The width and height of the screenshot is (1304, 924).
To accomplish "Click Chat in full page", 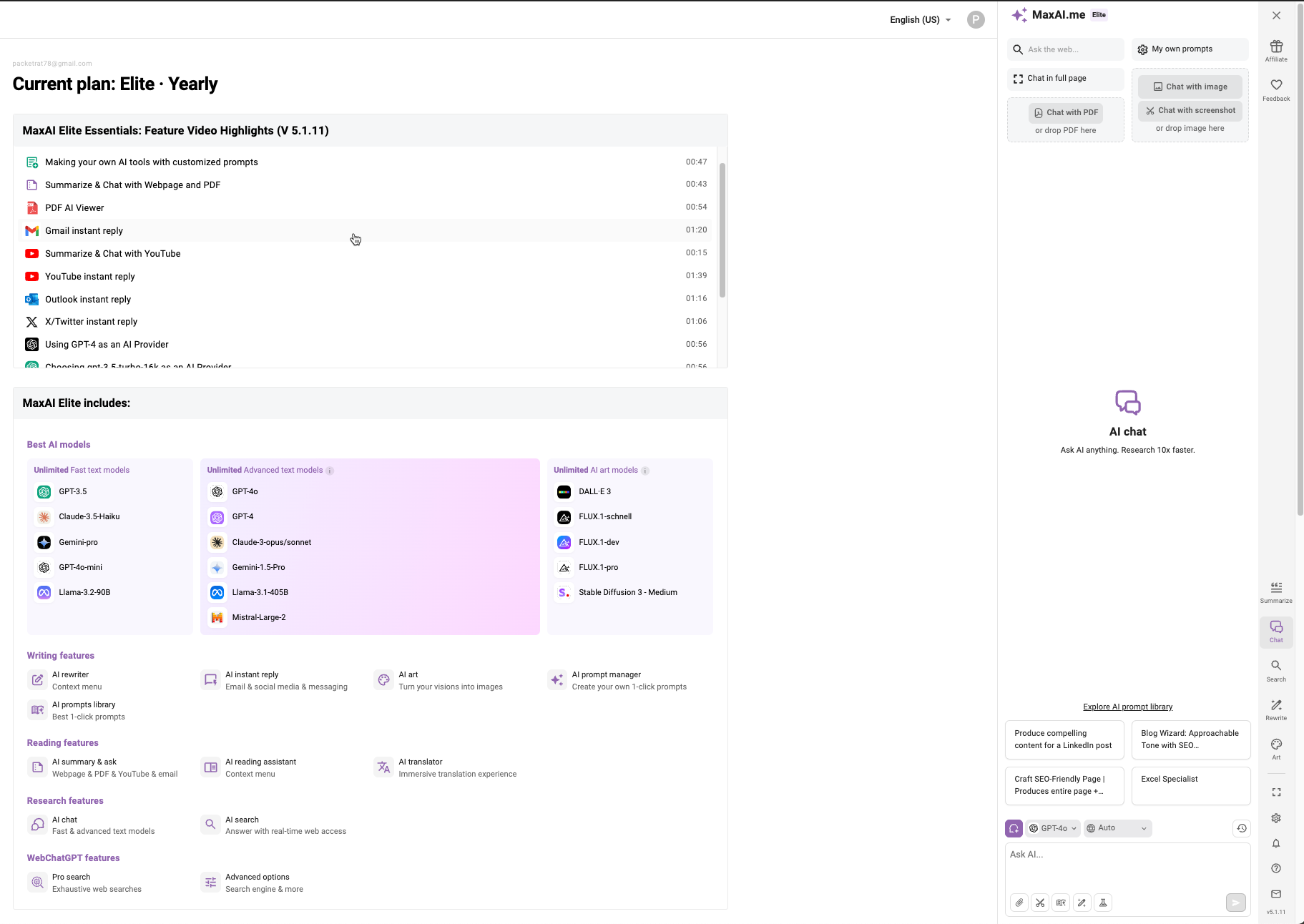I will (x=1065, y=79).
